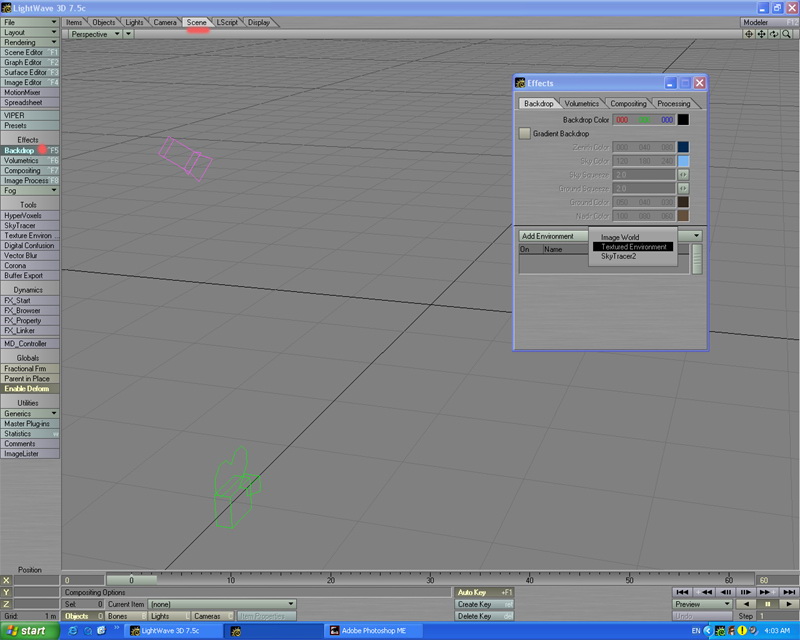Open the Fog dropdown
This screenshot has height=640, width=800.
30,190
